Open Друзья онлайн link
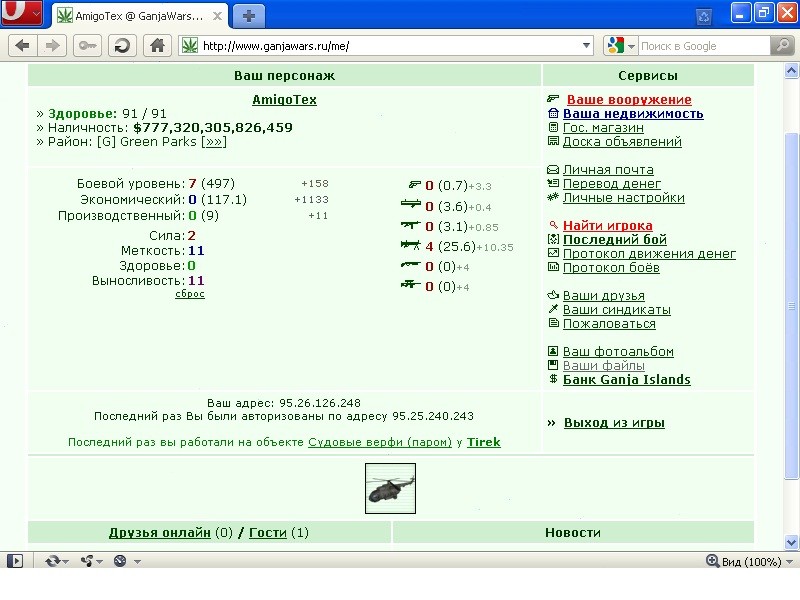Image resolution: width=800 pixels, height=600 pixels. 159,532
